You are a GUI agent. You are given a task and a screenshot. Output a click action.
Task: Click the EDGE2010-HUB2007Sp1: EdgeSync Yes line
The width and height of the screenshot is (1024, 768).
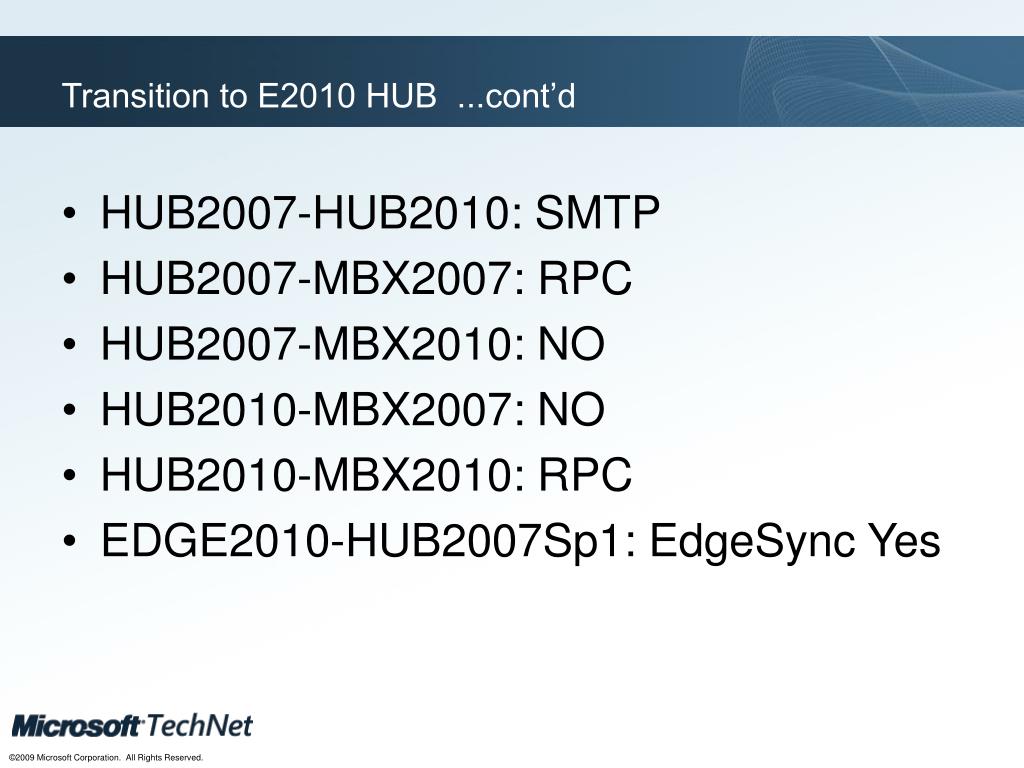coord(520,541)
